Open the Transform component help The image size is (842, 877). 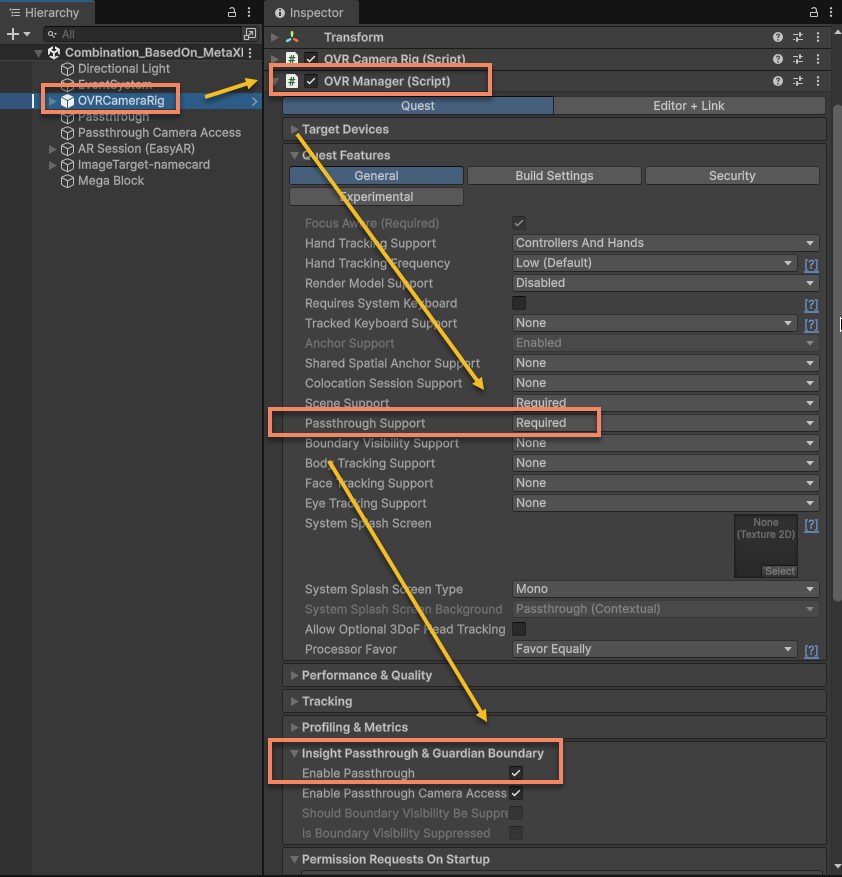(778, 37)
